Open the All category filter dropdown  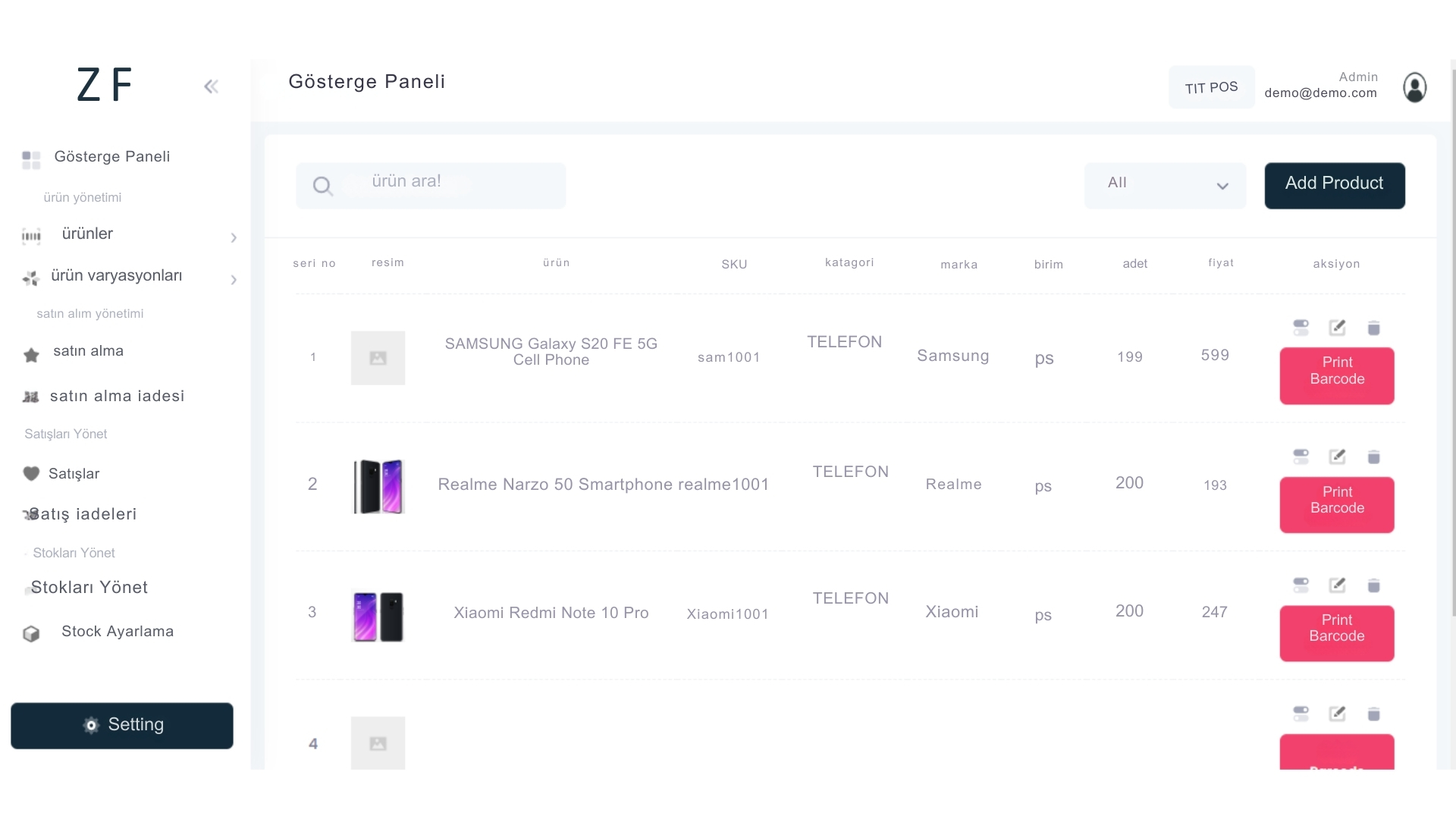pyautogui.click(x=1165, y=186)
